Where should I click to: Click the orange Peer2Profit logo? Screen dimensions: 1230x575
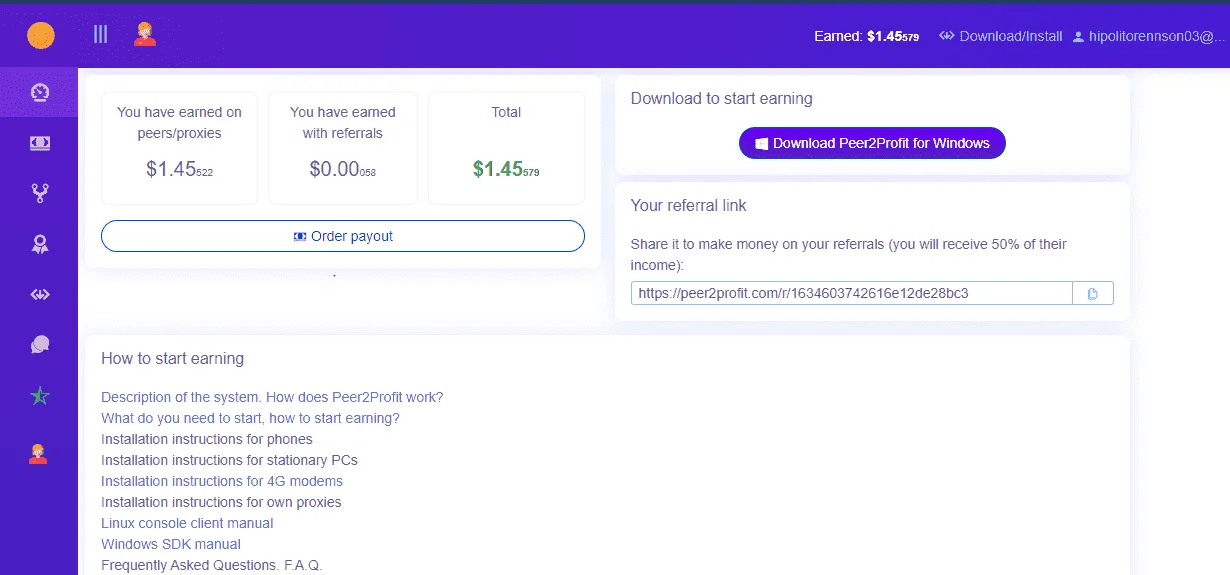point(41,36)
